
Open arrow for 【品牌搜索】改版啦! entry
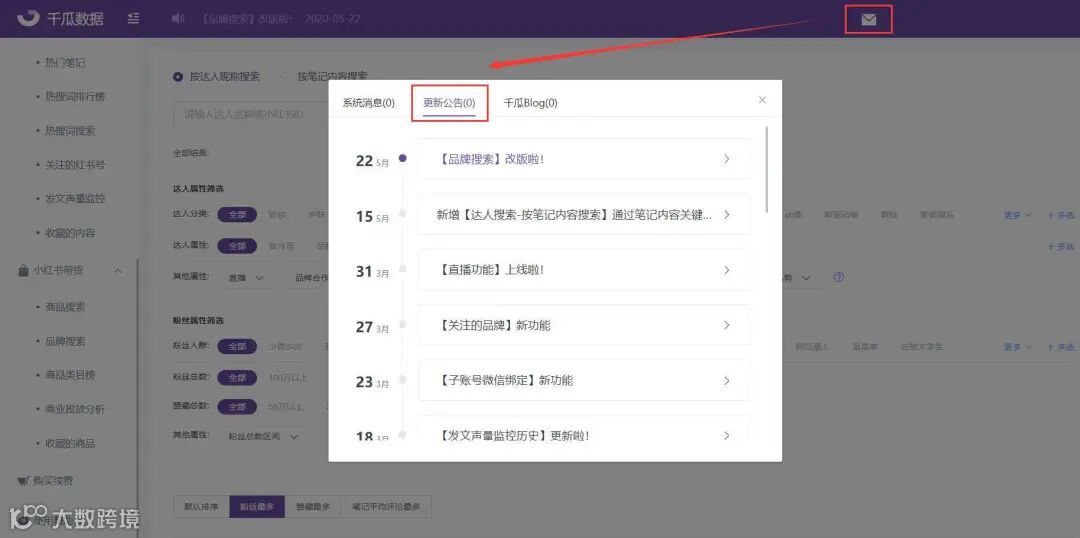coord(726,159)
